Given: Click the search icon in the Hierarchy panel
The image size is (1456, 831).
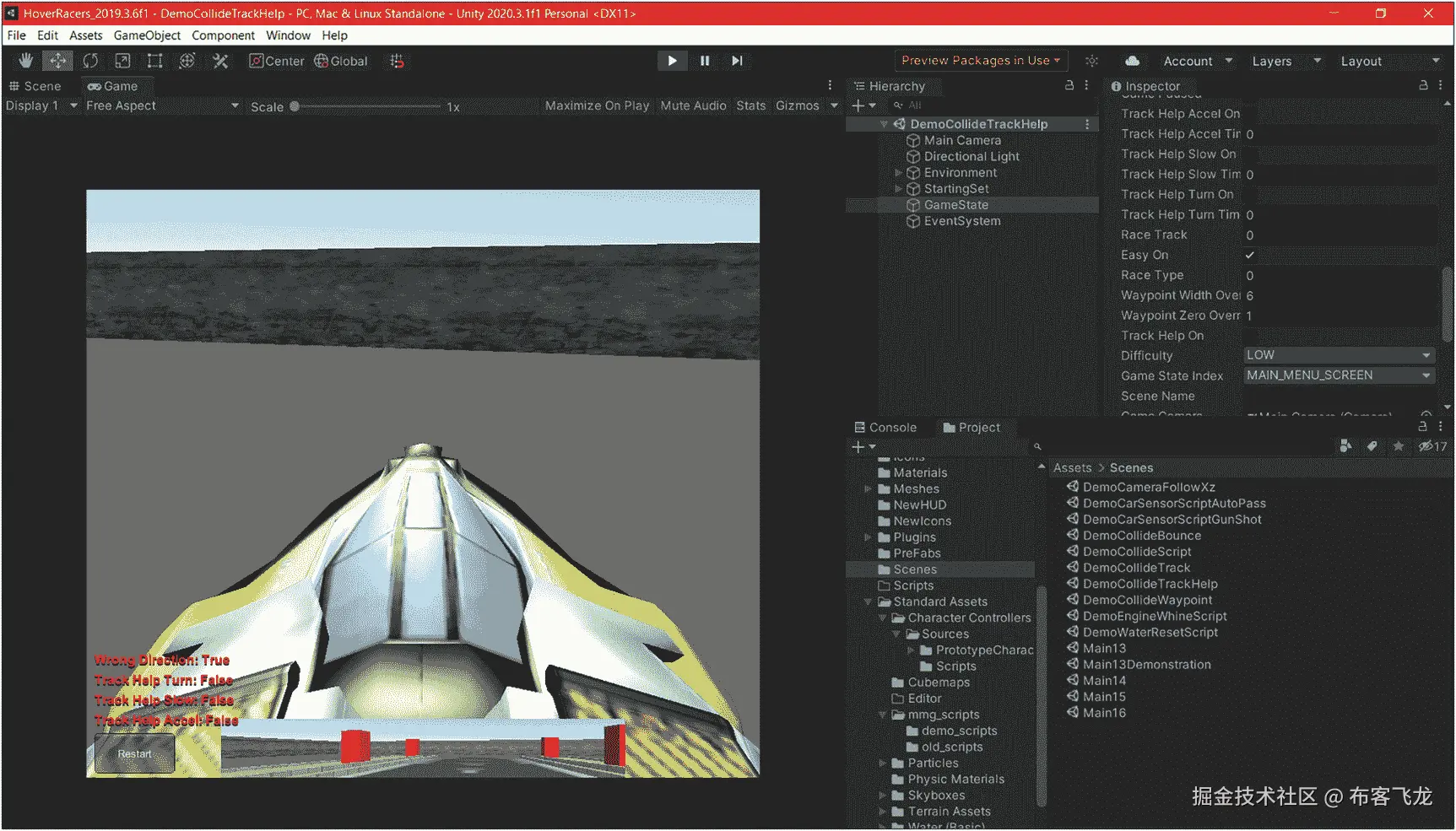Looking at the screenshot, I should 897,105.
